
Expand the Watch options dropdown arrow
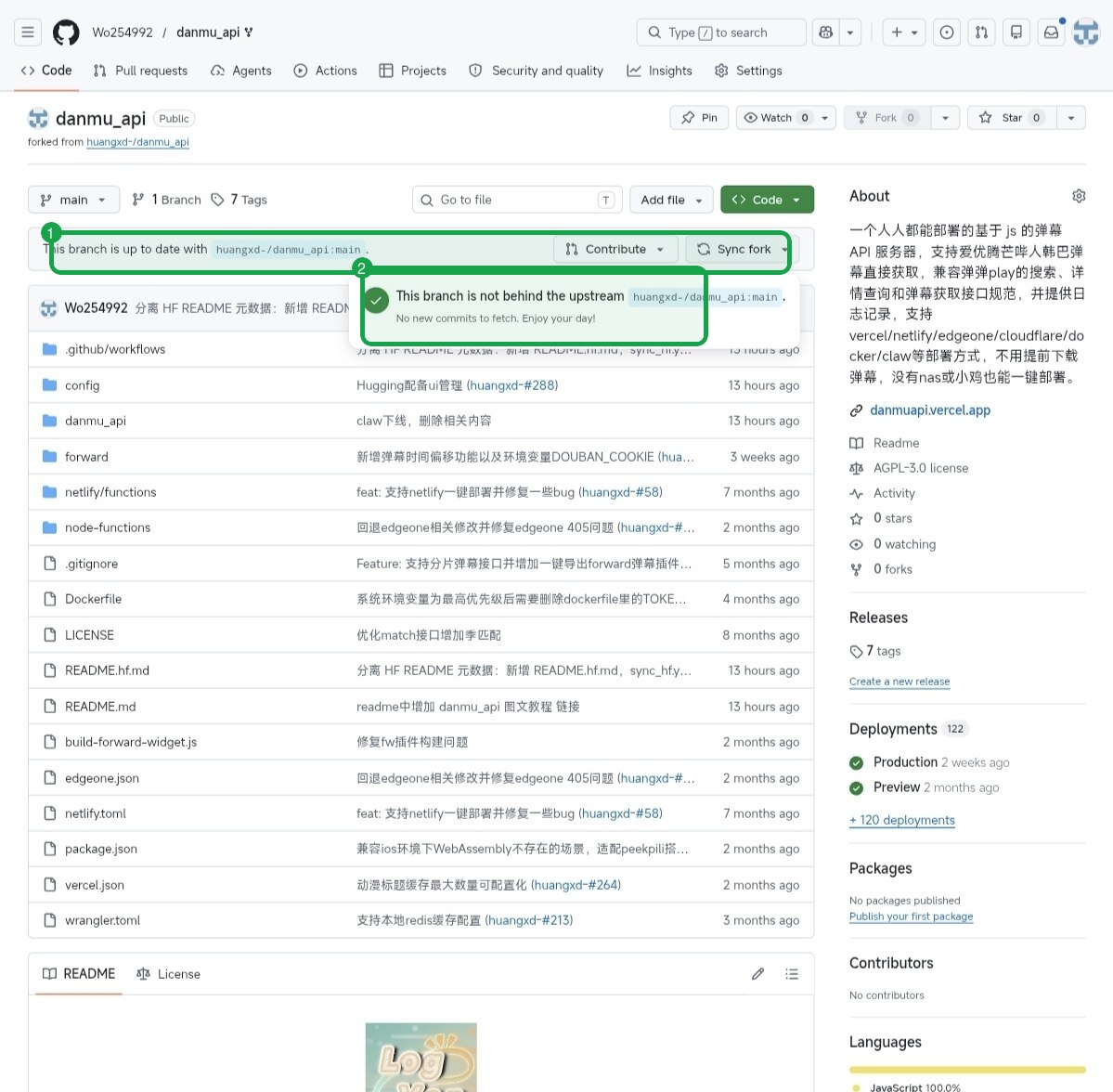point(825,118)
